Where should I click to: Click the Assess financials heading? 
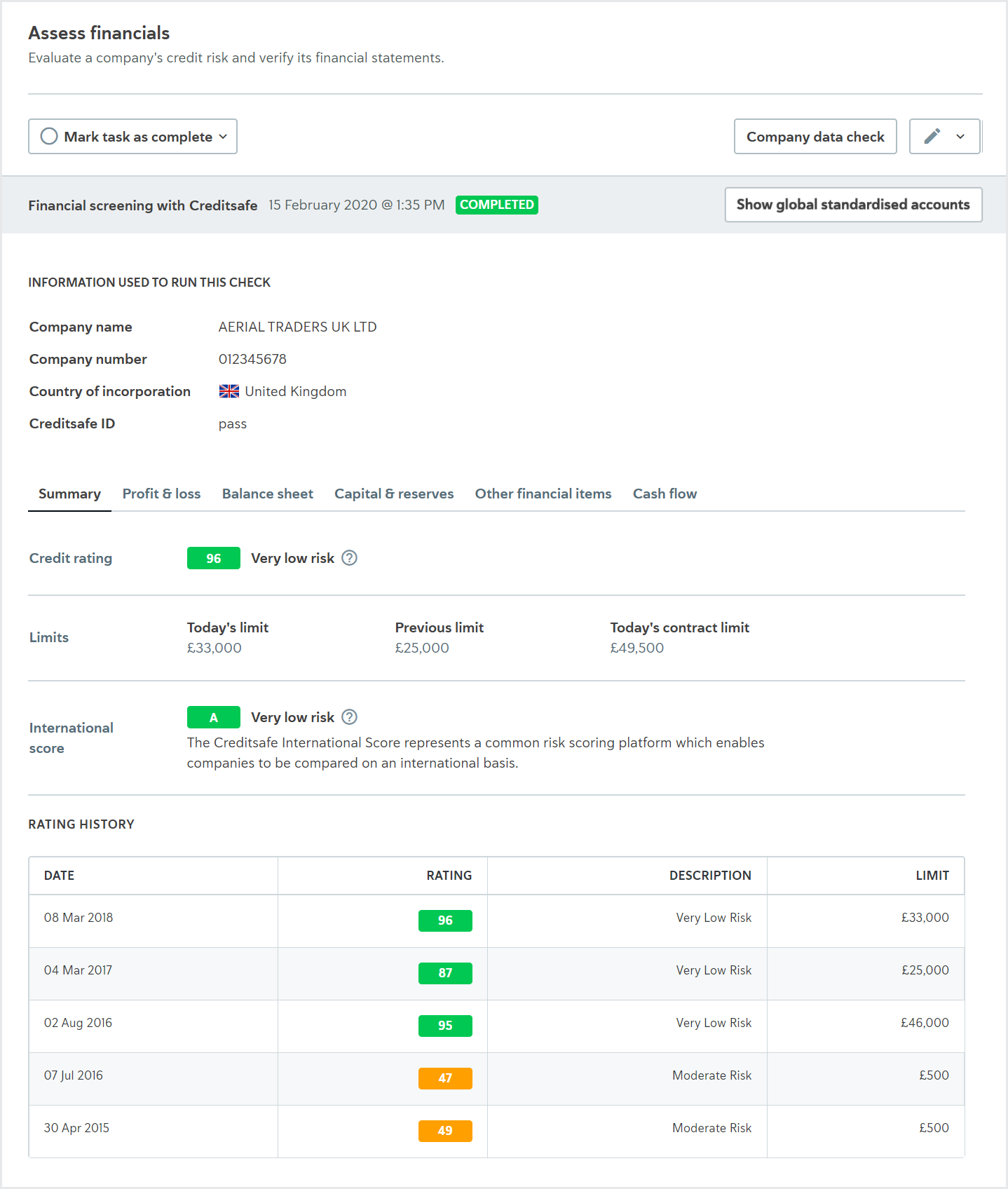coord(99,33)
